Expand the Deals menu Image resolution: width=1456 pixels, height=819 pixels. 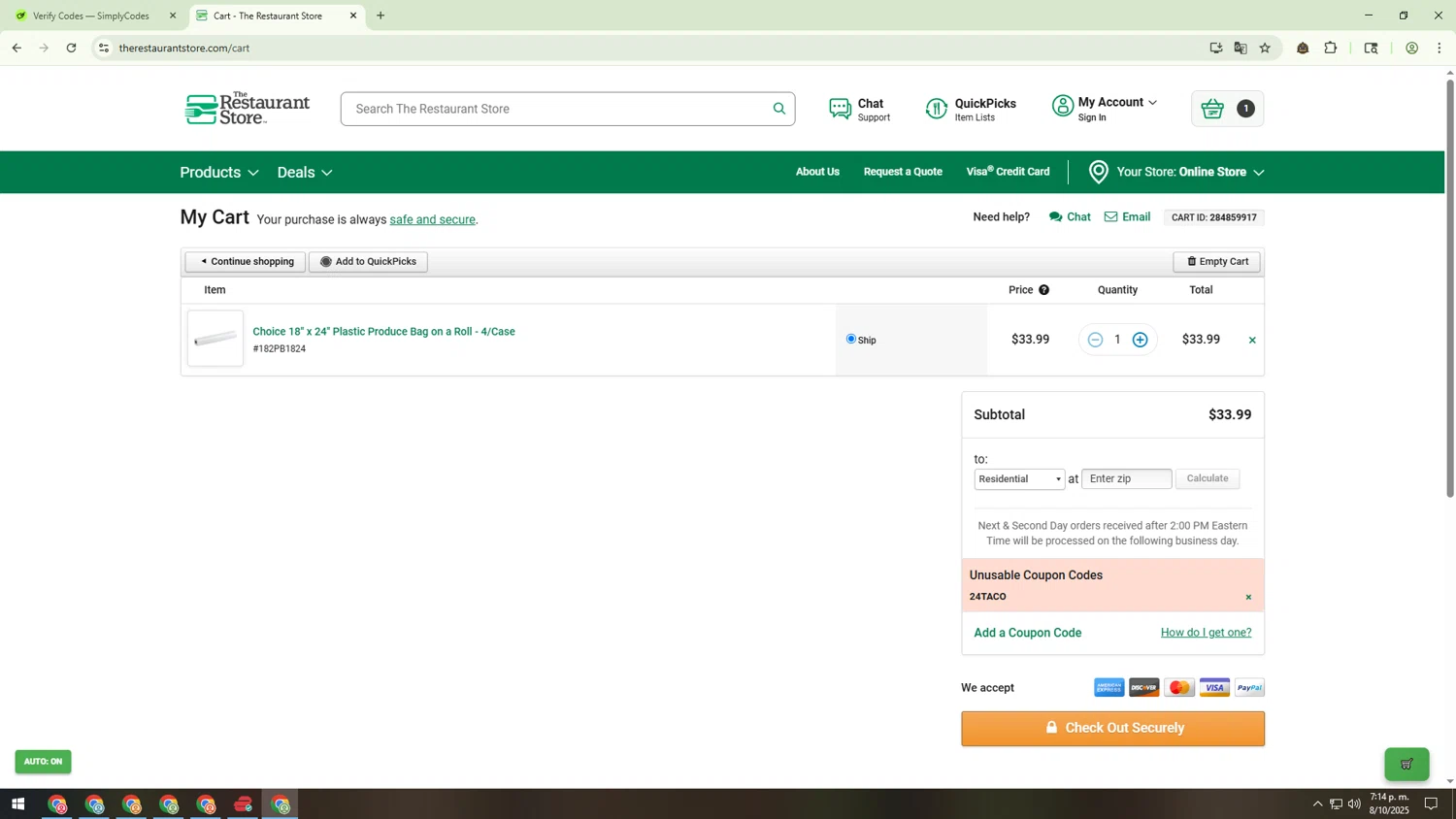[305, 173]
